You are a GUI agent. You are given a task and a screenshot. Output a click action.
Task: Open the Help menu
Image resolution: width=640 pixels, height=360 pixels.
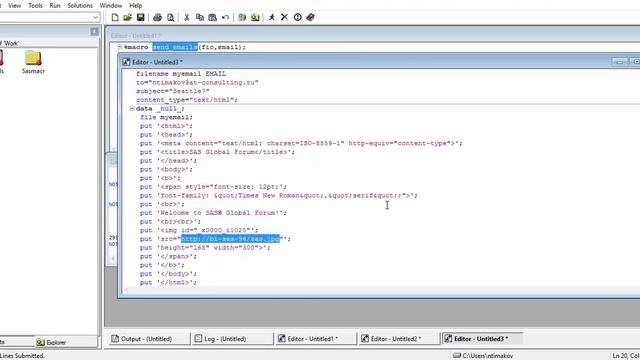point(136,5)
